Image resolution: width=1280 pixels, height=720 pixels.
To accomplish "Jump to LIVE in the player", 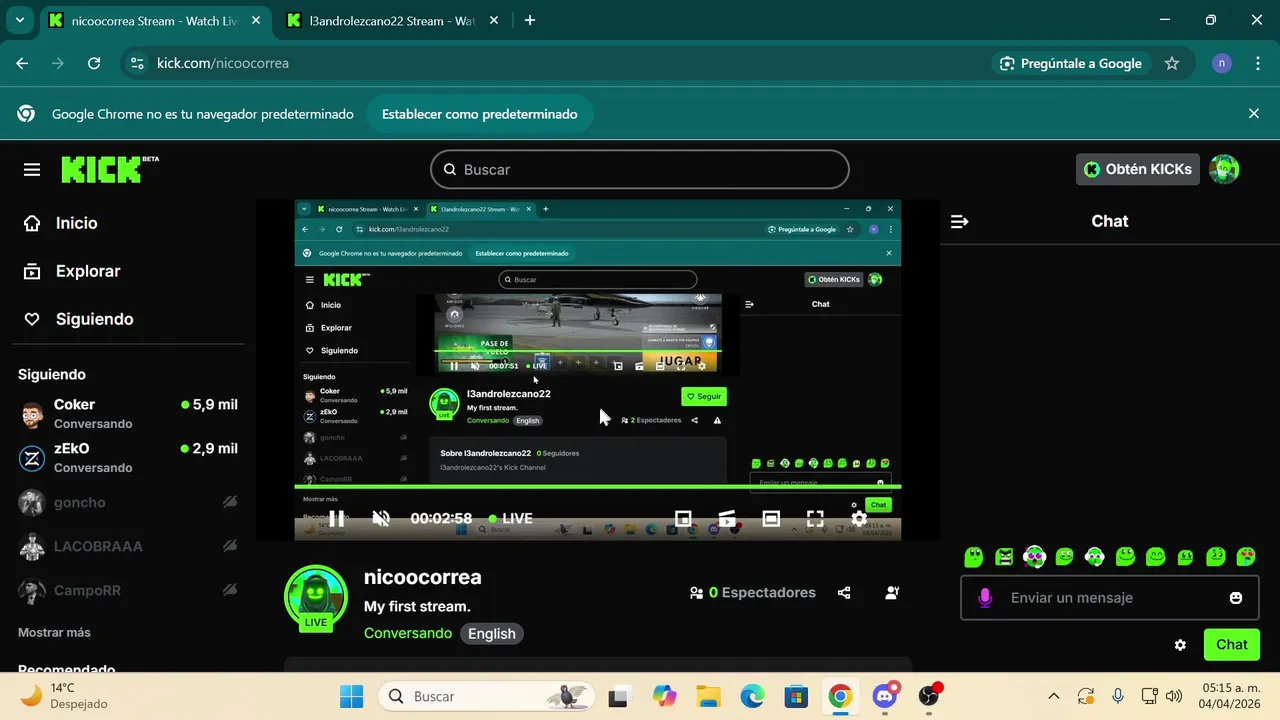I will 510,518.
